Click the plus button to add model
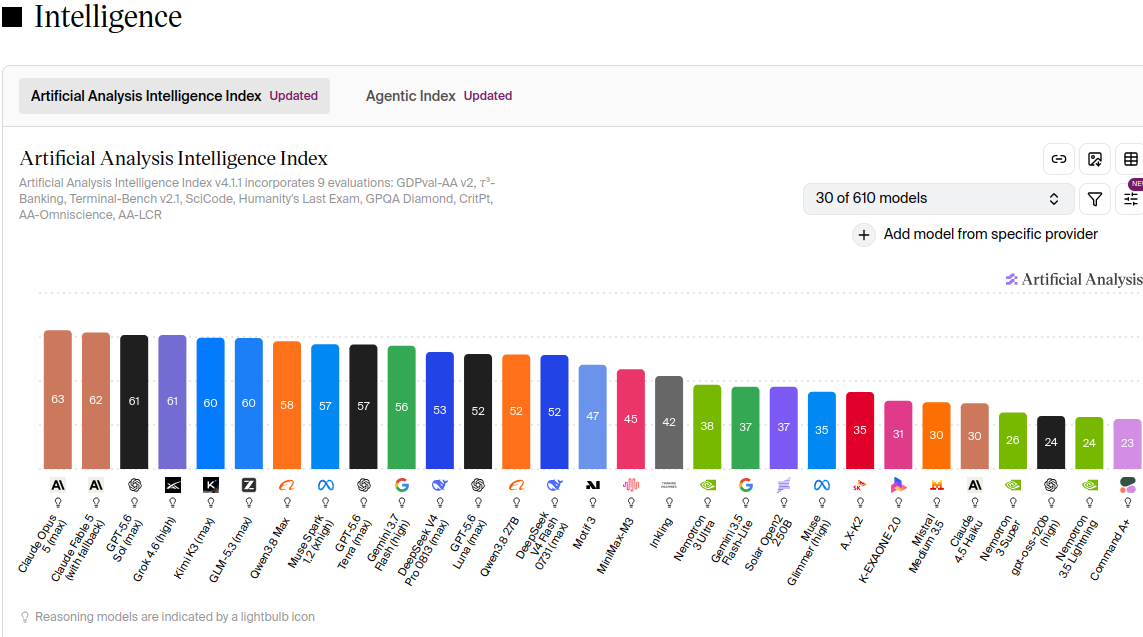Viewport: 1143px width, 637px height. (864, 235)
